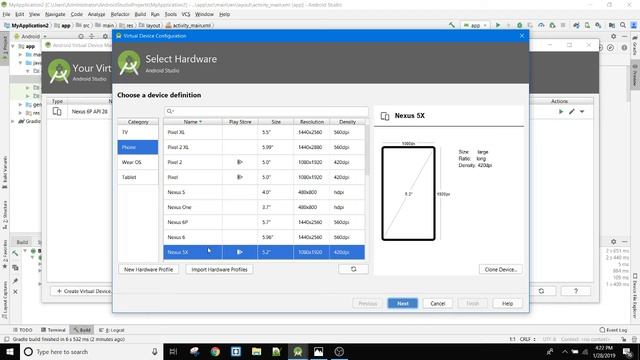The image size is (640, 360).
Task: Click Type here to search box
Action: click(x=90, y=351)
